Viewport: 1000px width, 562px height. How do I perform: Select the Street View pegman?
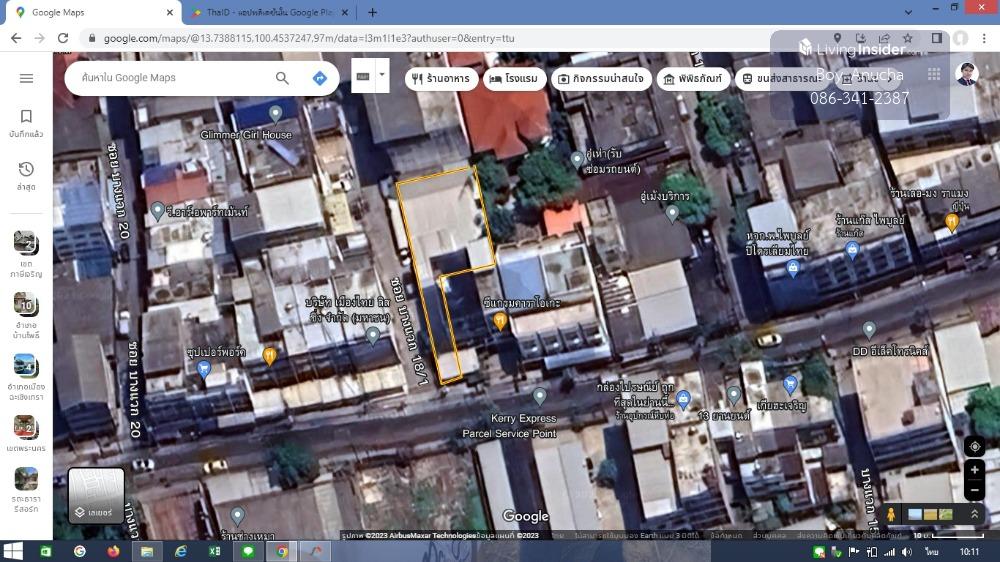891,514
